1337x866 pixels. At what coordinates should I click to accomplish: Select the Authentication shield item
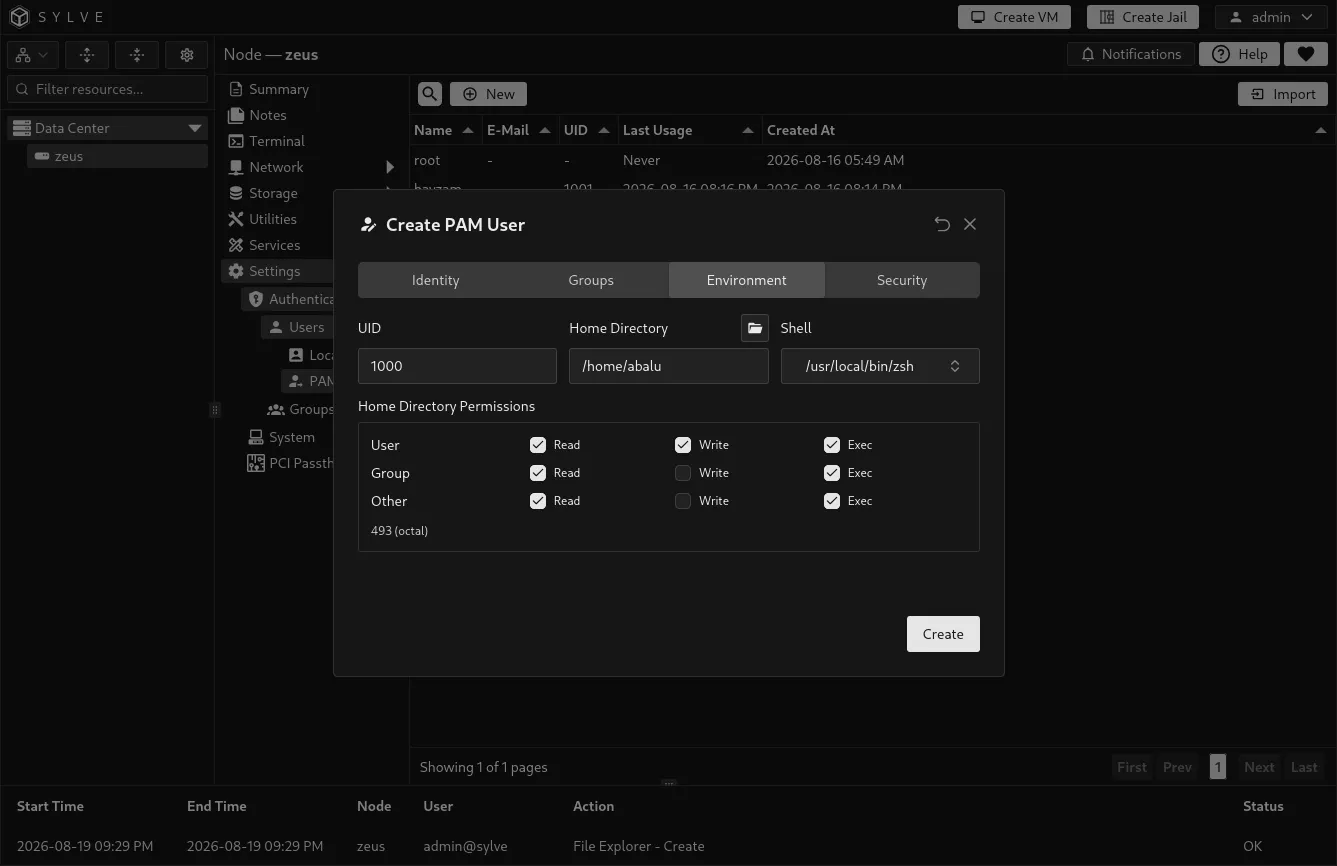(x=288, y=299)
